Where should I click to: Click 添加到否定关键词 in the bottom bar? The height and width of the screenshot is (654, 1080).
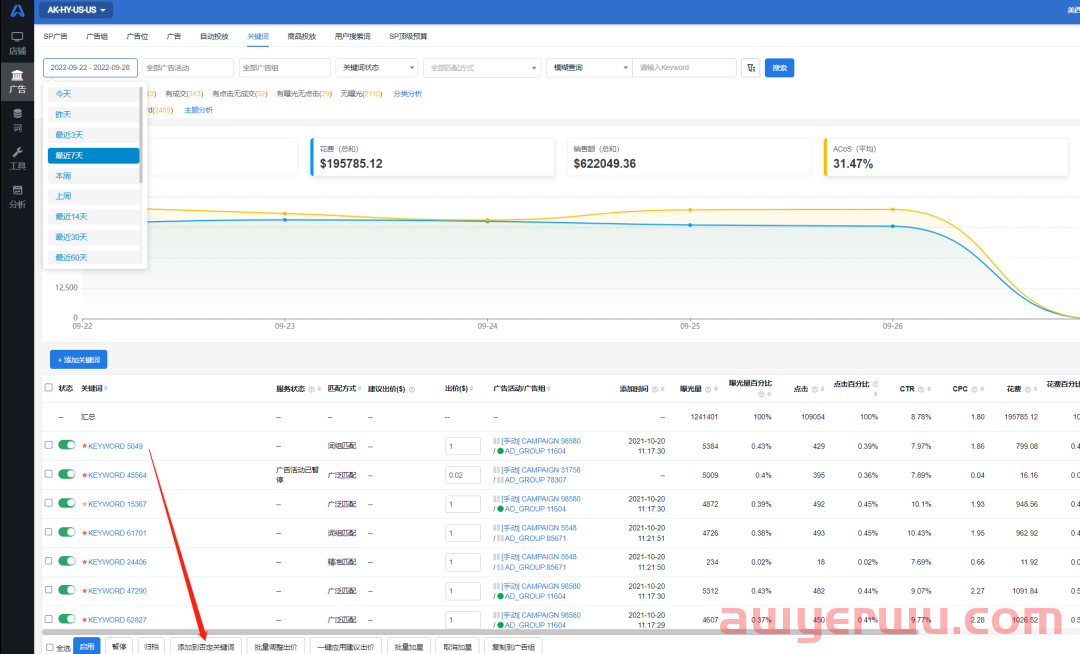pos(205,647)
